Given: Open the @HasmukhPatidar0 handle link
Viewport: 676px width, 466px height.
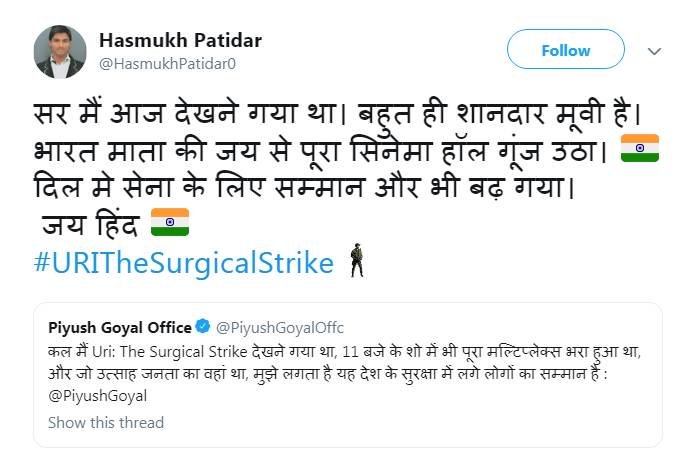Looking at the screenshot, I should coord(167,64).
